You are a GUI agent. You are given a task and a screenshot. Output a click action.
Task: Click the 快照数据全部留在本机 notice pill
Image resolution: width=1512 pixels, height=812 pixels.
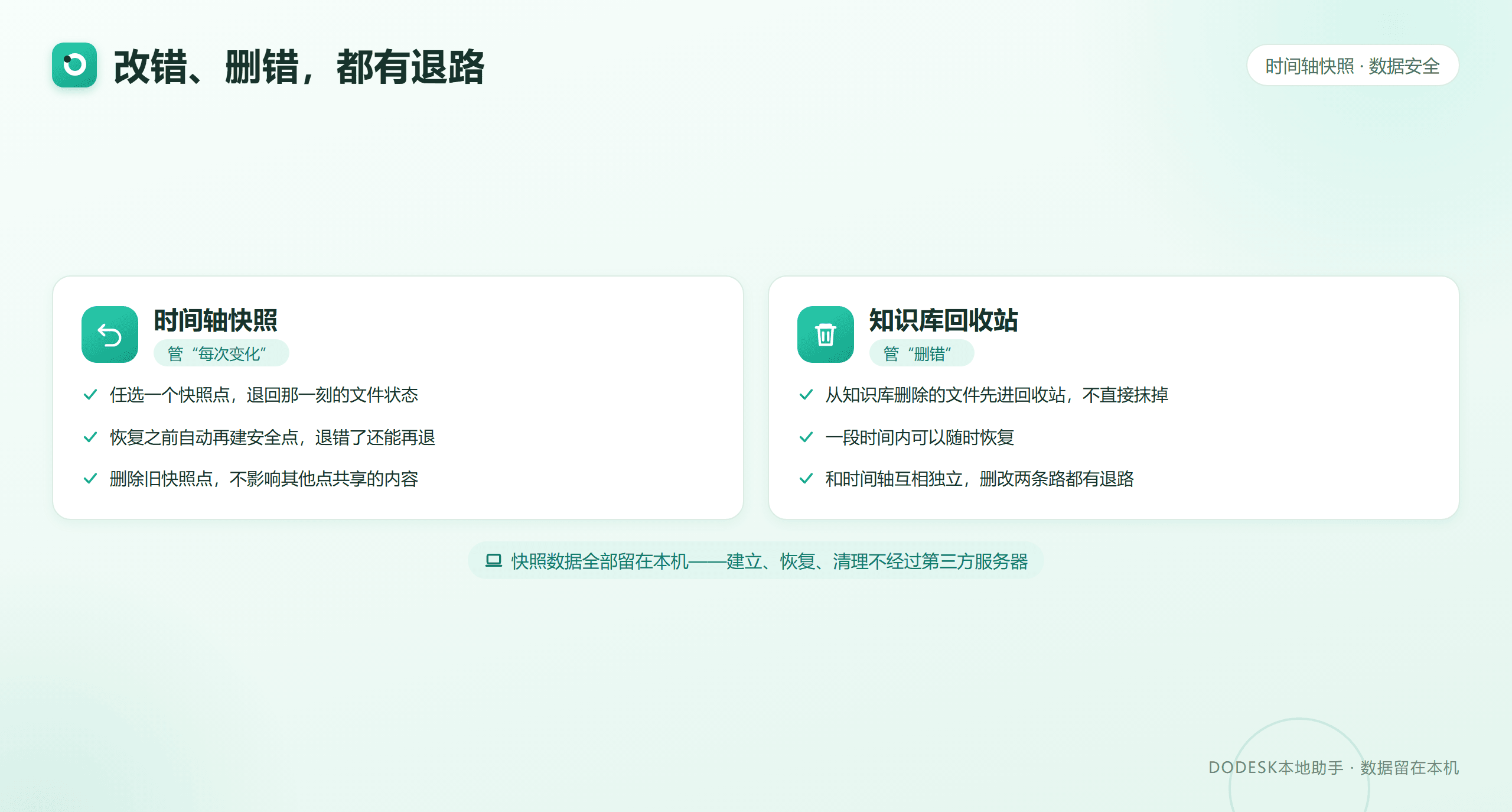pyautogui.click(x=756, y=560)
